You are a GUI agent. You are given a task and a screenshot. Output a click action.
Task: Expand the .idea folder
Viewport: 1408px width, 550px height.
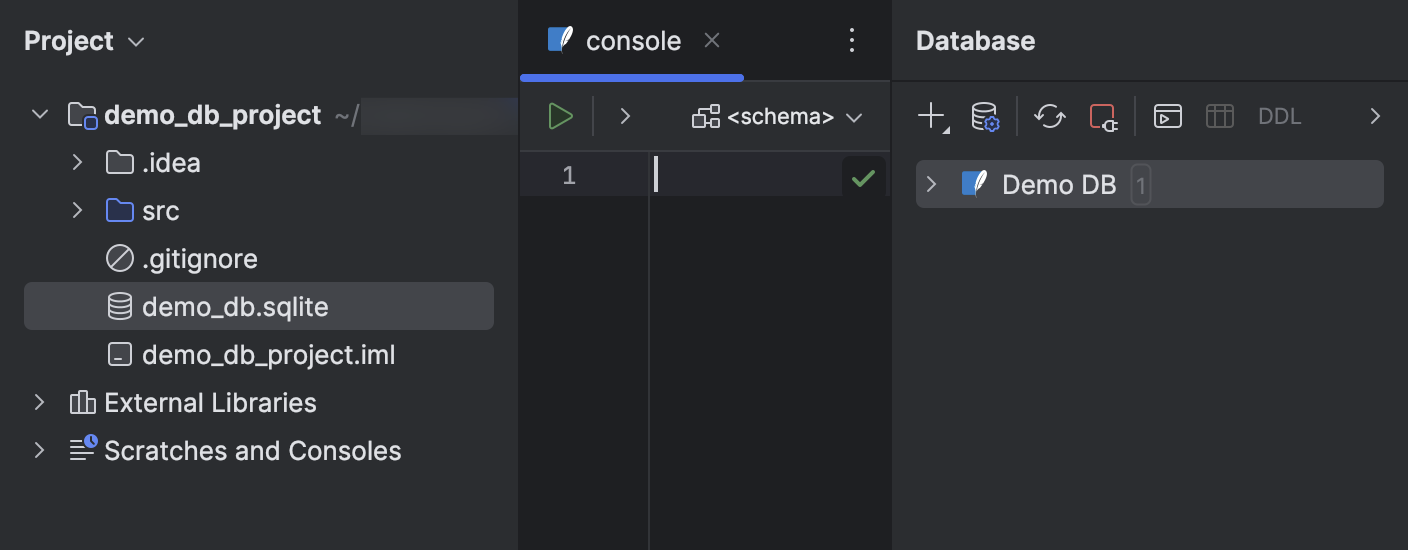pyautogui.click(x=77, y=163)
